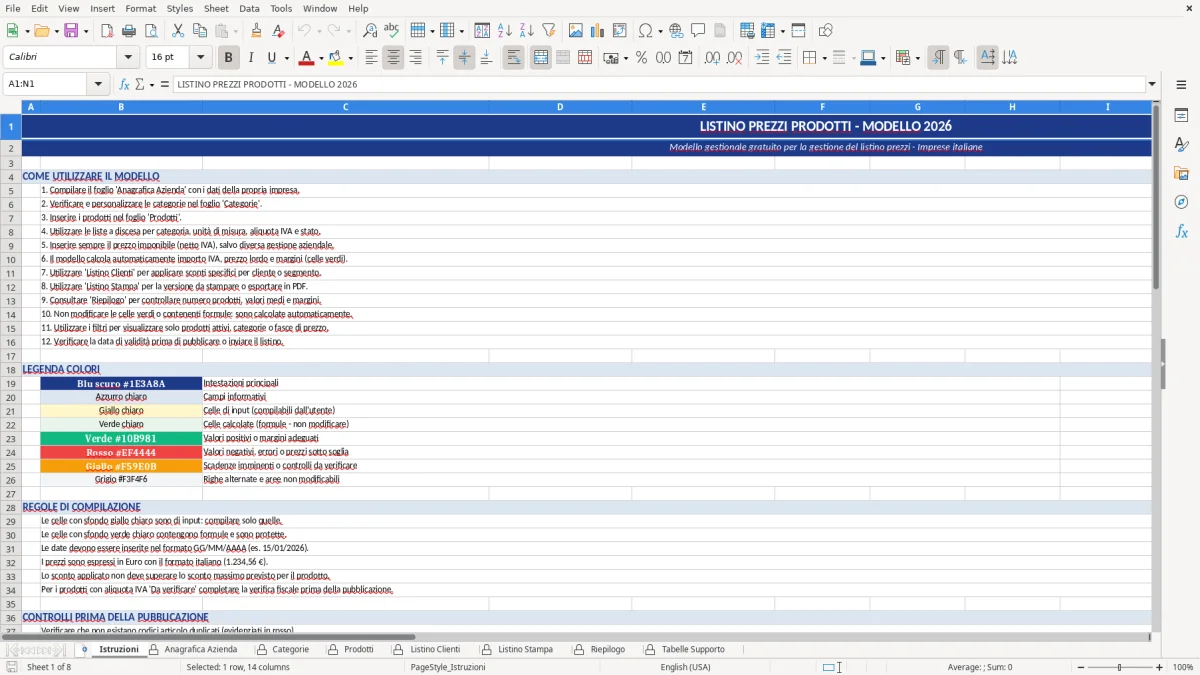Insert an image

575,31
